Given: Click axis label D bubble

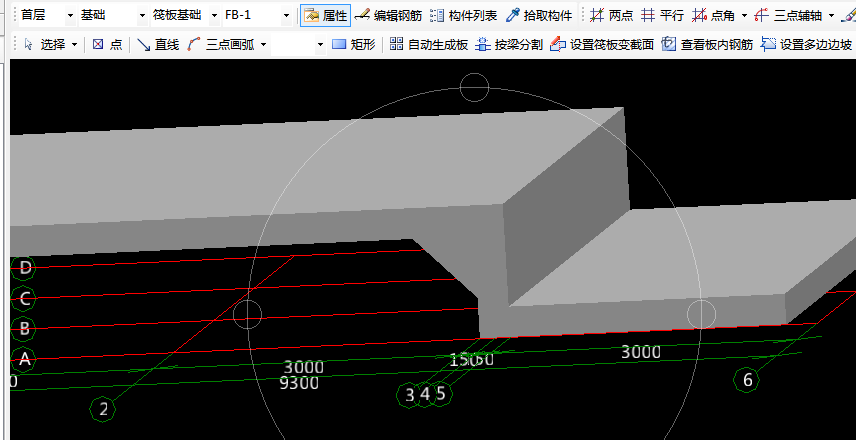Looking at the screenshot, I should click(23, 267).
